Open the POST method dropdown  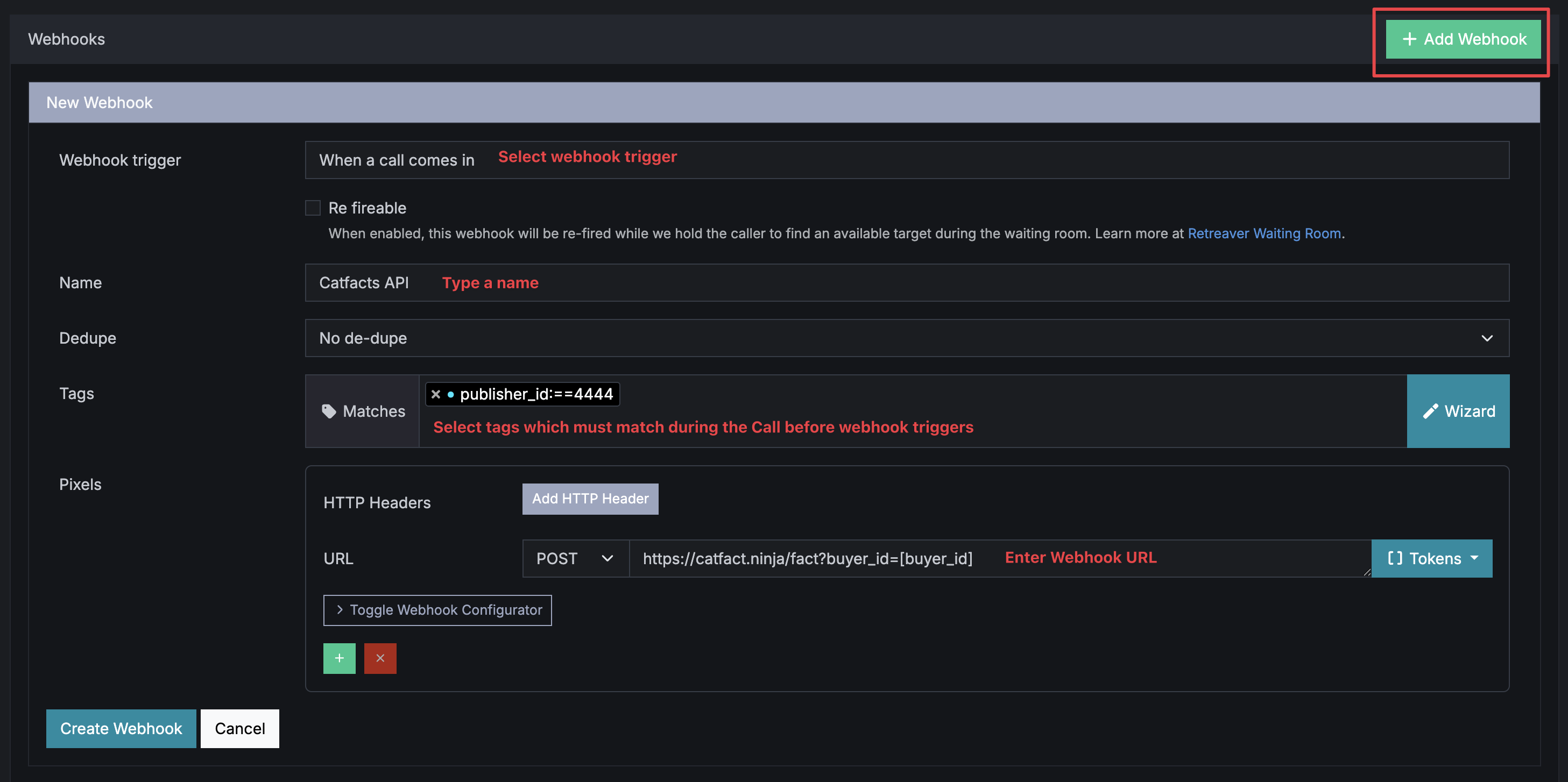coord(575,559)
